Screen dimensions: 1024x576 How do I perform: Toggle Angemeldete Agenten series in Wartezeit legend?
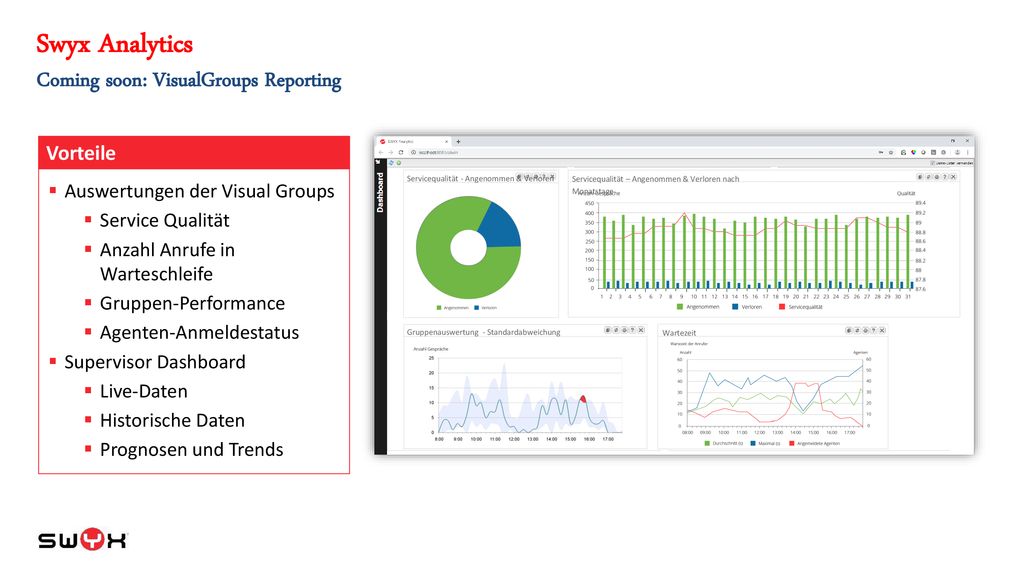815,443
